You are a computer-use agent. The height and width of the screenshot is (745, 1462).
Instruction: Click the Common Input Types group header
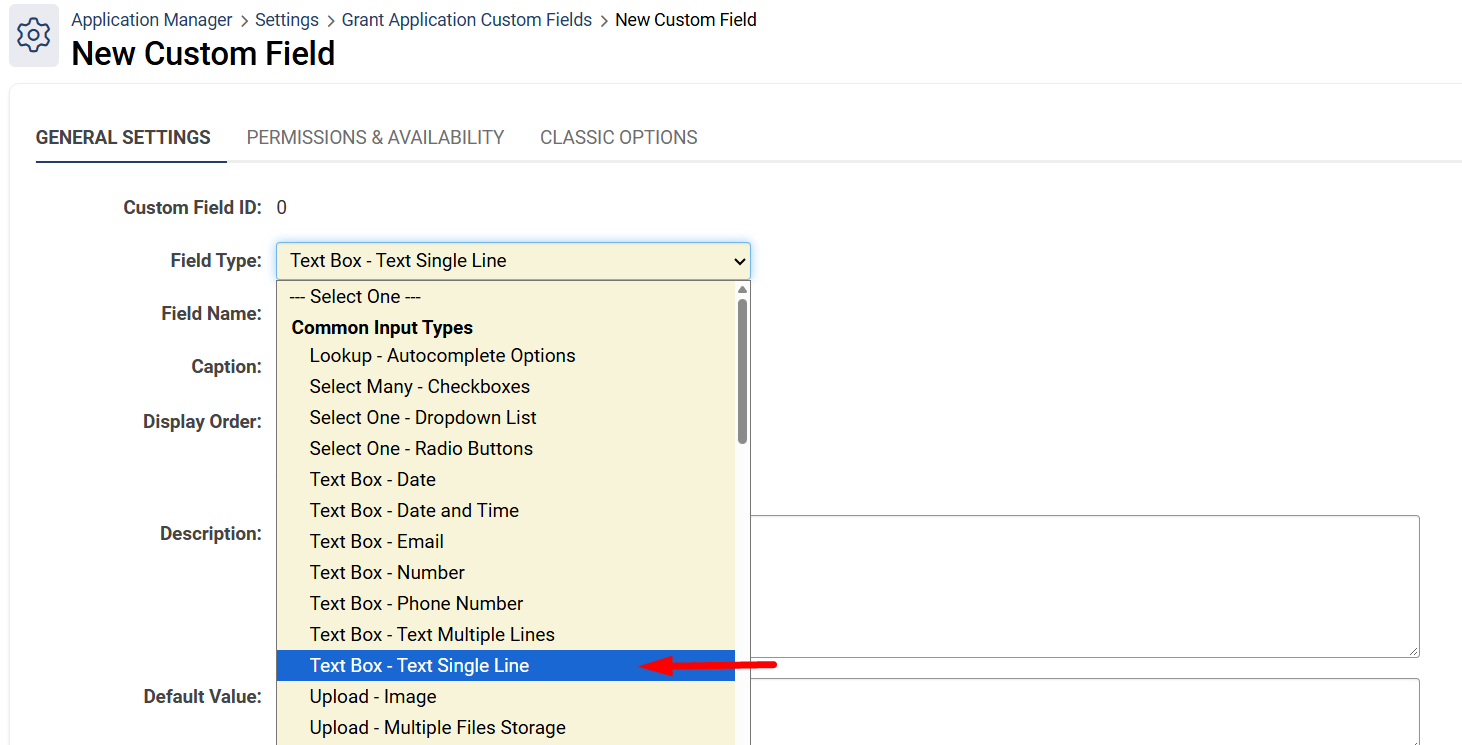coord(382,328)
